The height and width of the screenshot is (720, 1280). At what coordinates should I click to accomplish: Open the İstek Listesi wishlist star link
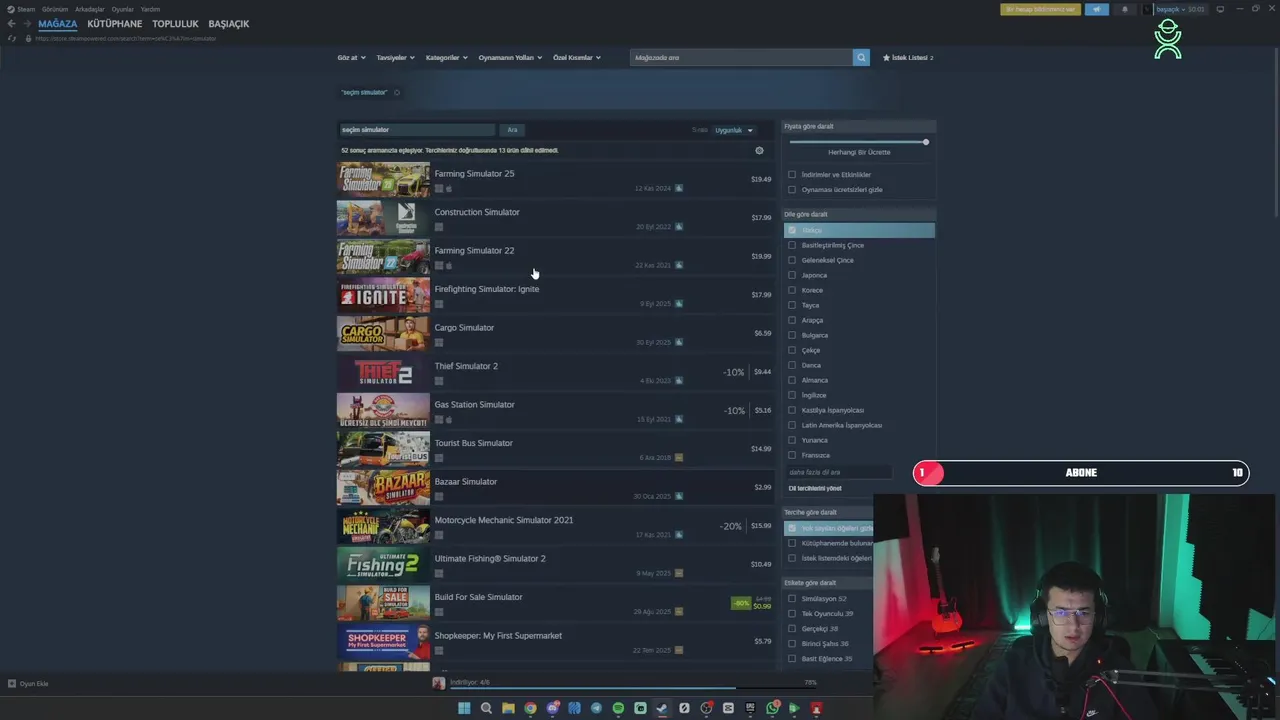click(907, 58)
